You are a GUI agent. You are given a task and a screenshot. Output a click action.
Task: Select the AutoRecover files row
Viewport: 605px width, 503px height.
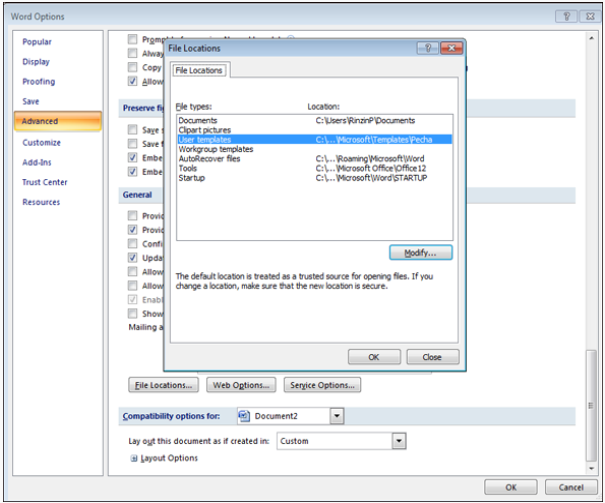click(x=209, y=158)
